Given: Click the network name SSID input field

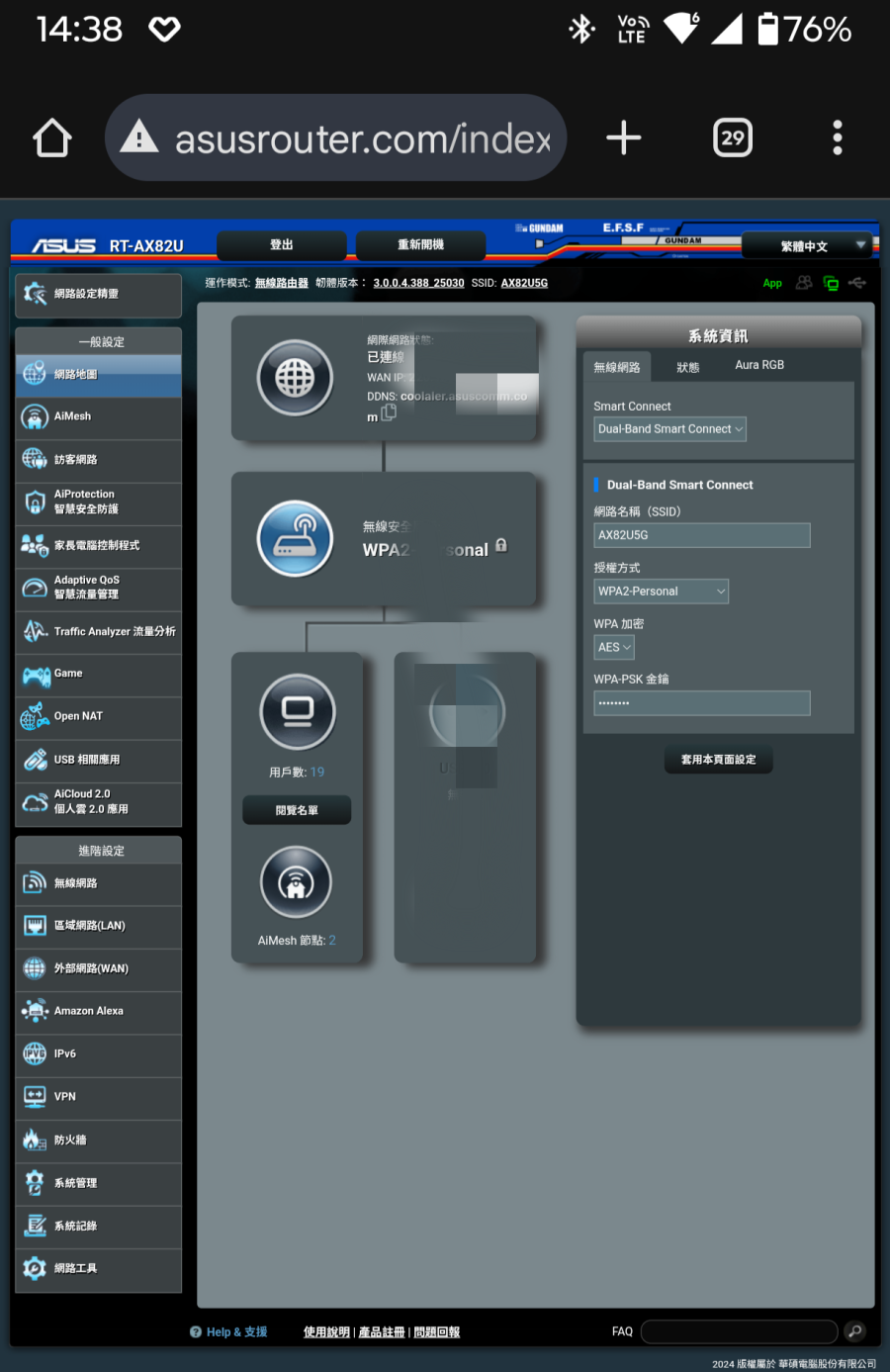Looking at the screenshot, I should (701, 535).
